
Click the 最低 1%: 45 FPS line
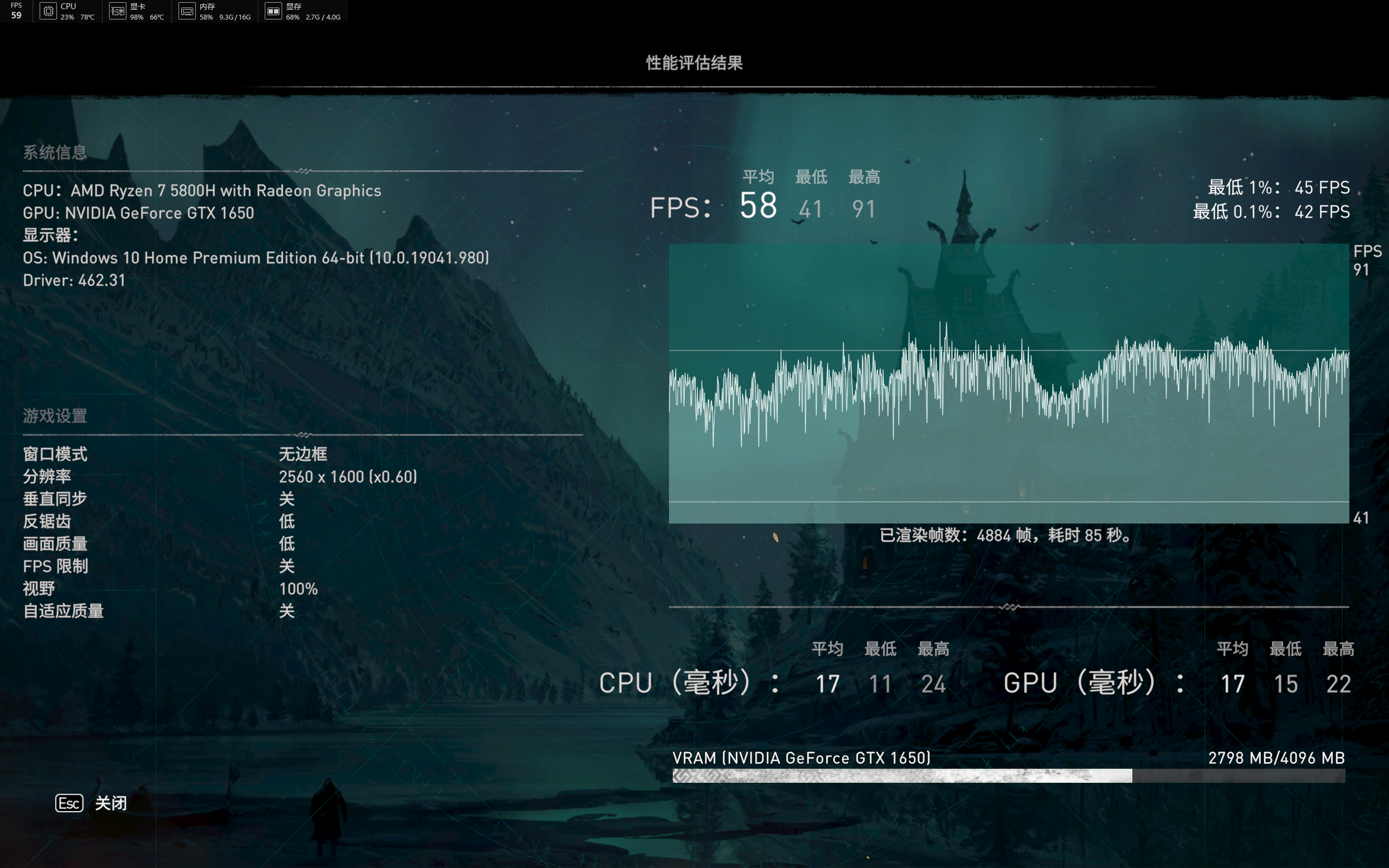point(1279,188)
